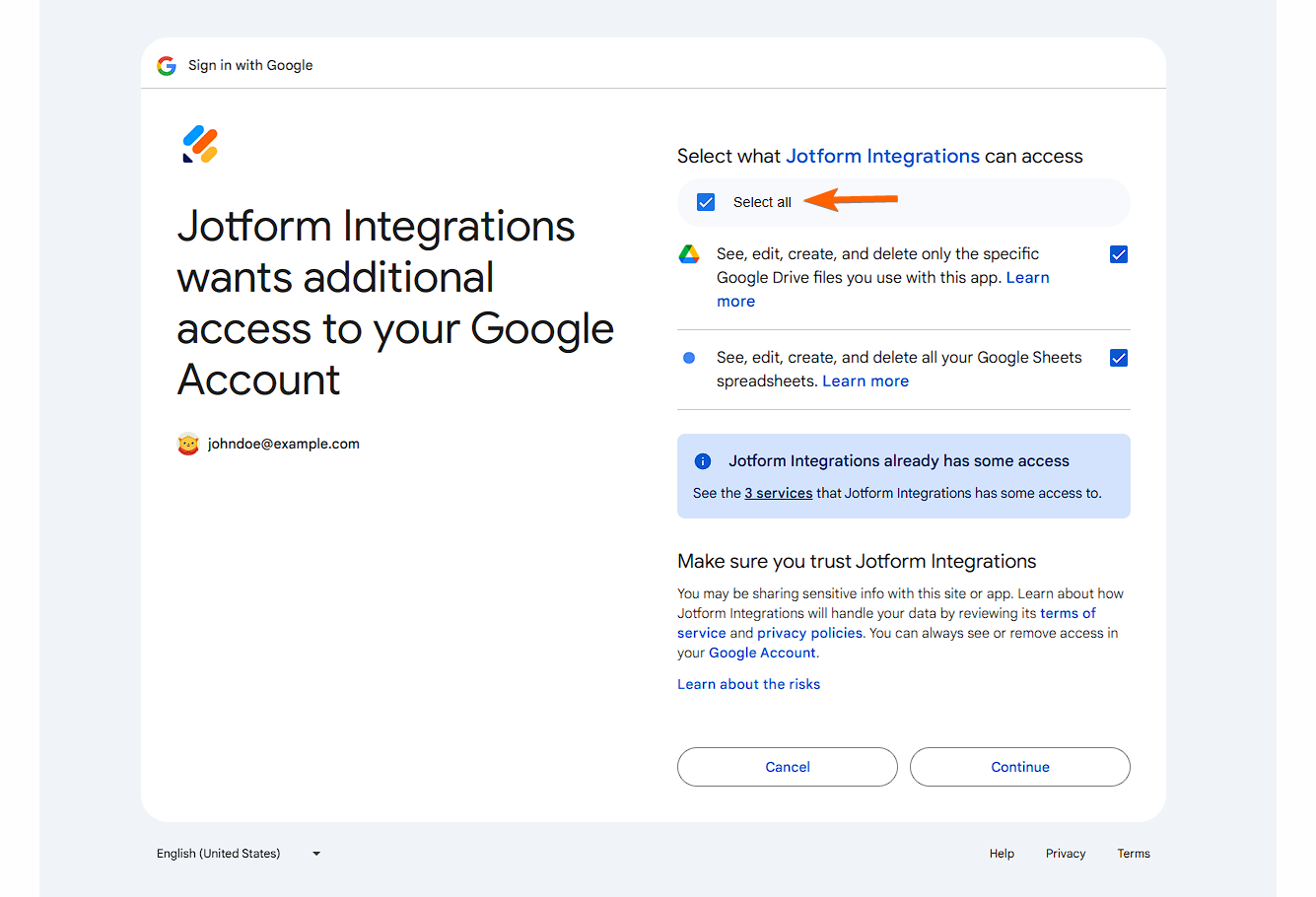Image resolution: width=1316 pixels, height=897 pixels.
Task: Click the Jotform Integrations logo
Action: (200, 144)
